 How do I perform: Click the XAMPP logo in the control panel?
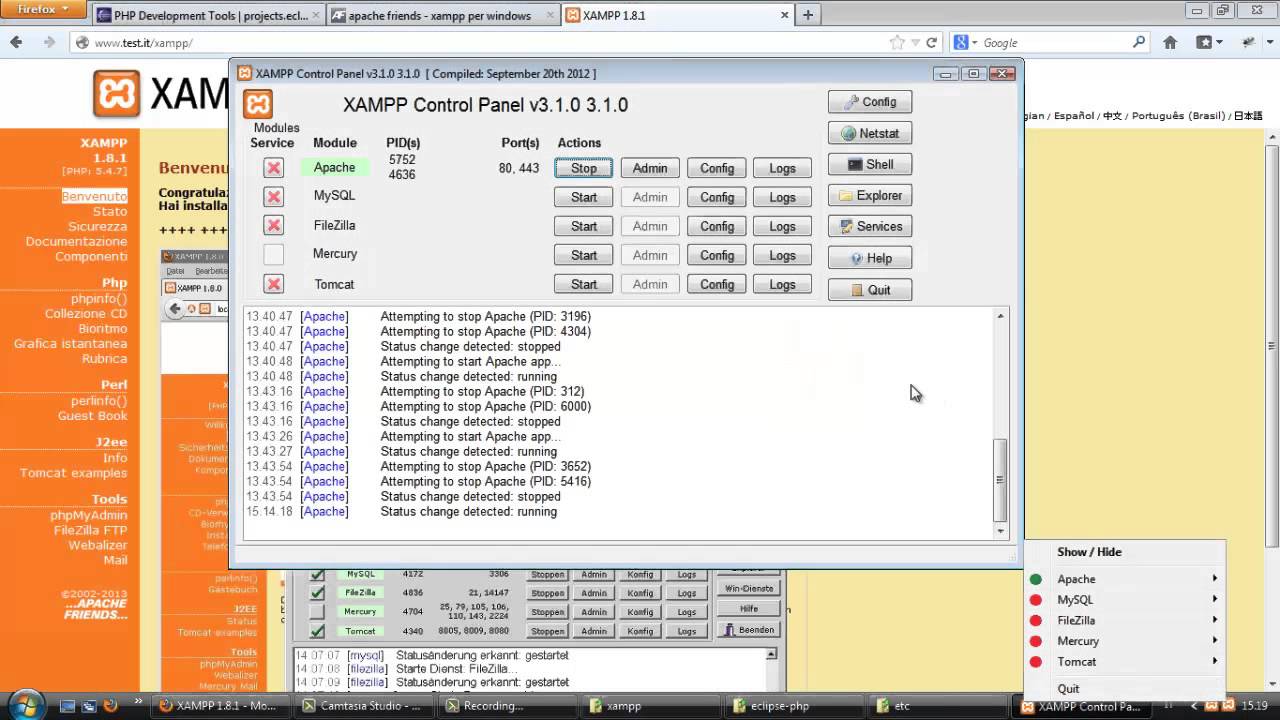(258, 105)
